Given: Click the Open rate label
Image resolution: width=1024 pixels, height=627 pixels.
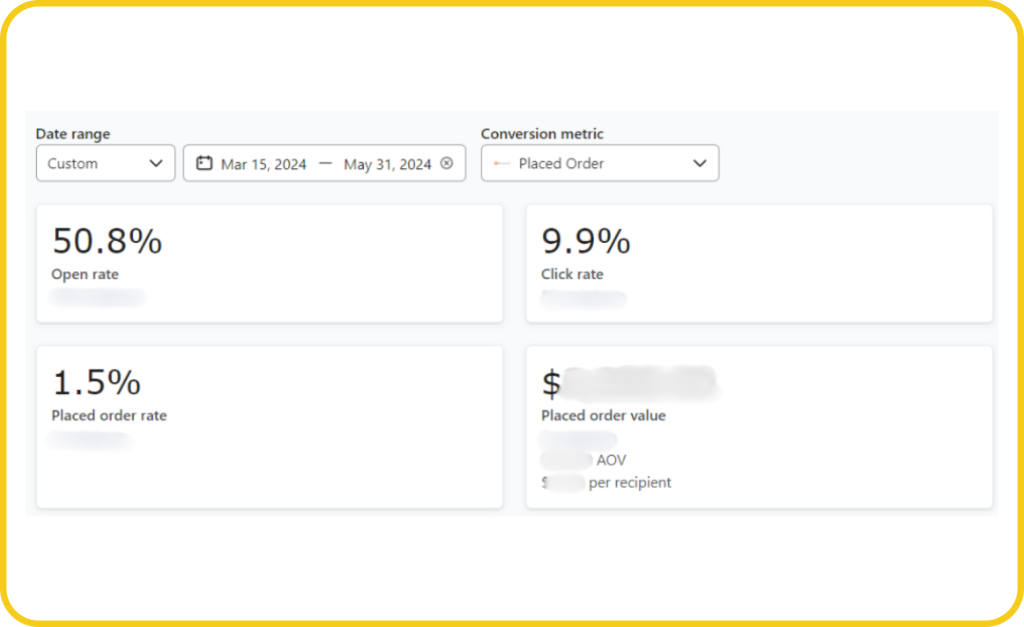Looking at the screenshot, I should pos(85,274).
